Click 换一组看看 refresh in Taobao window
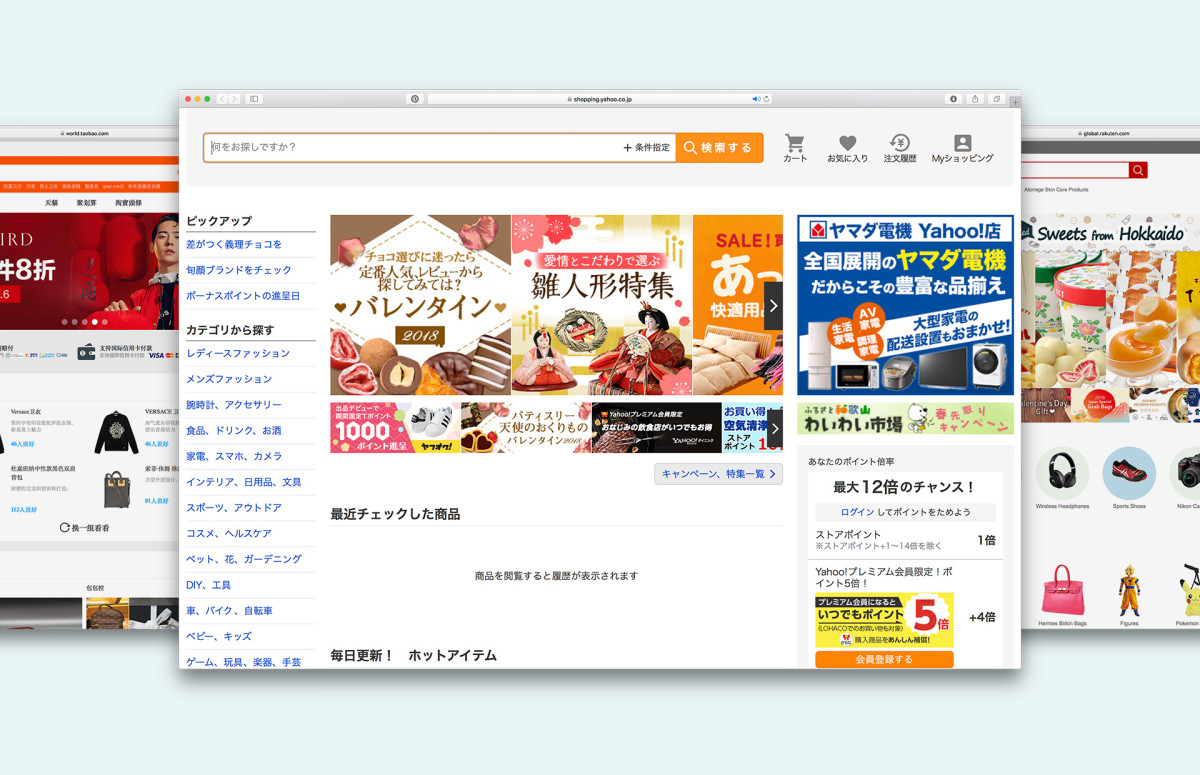The width and height of the screenshot is (1200, 775). click(x=85, y=527)
